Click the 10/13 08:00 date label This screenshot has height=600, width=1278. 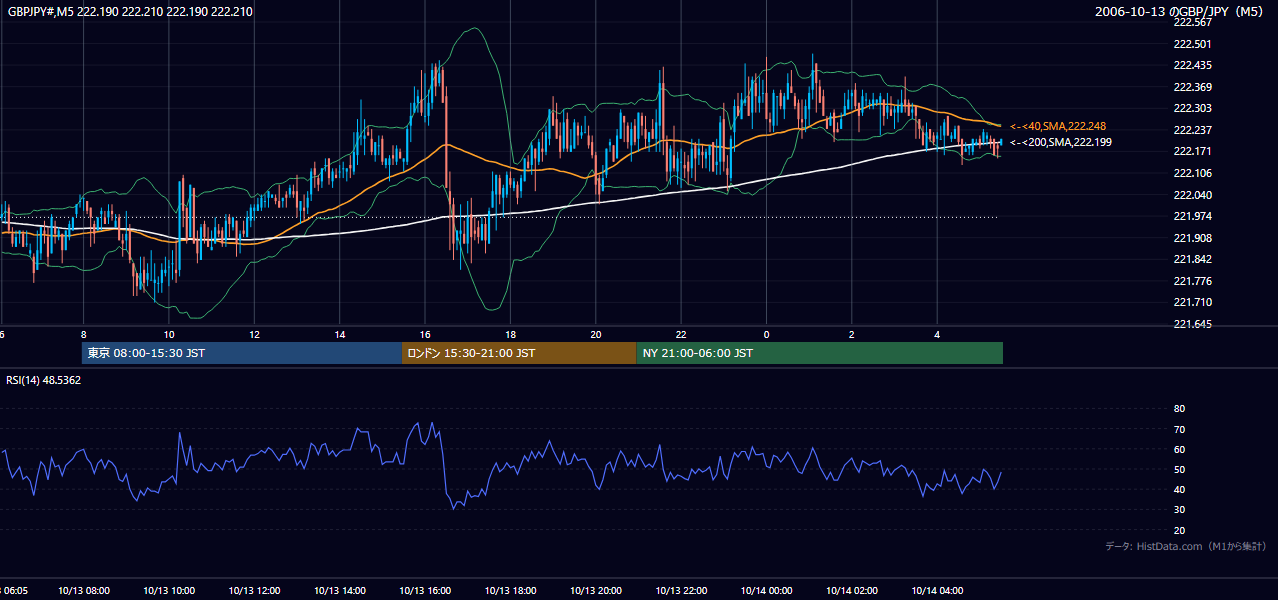[84, 591]
